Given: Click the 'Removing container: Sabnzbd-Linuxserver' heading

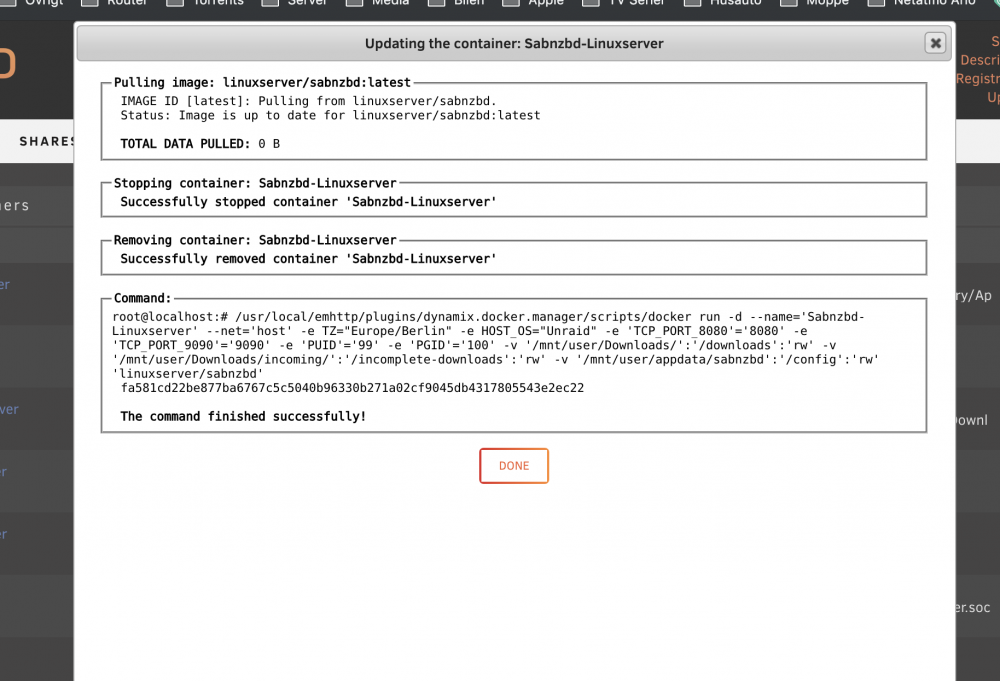Looking at the screenshot, I should point(255,240).
